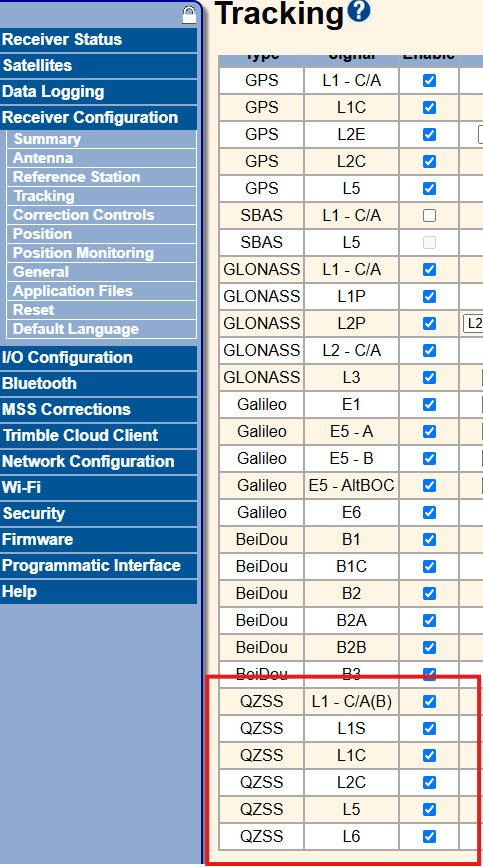
Task: Toggle the GPS L1C enable checkbox
Action: (x=429, y=107)
